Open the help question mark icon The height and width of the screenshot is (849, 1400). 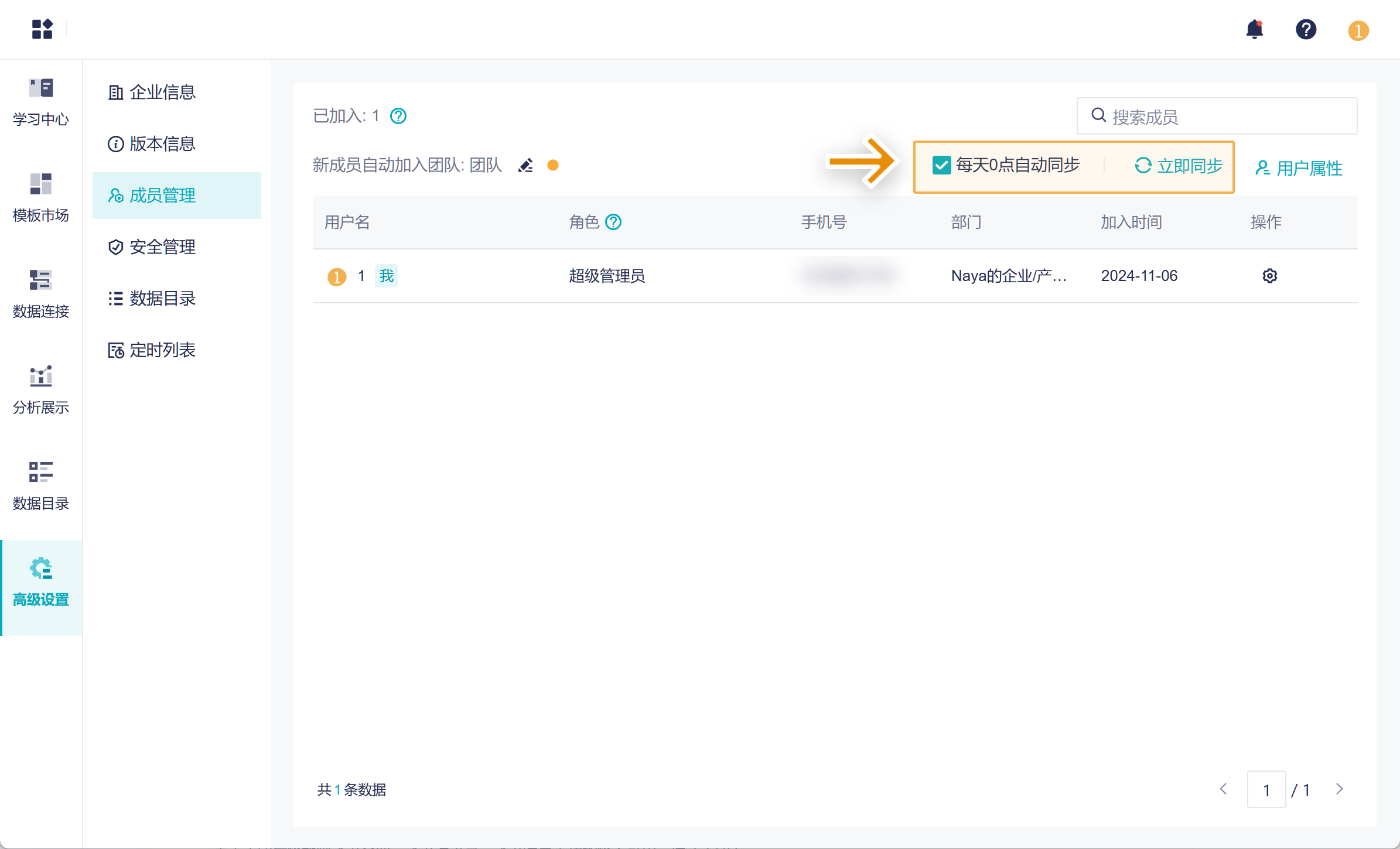pyautogui.click(x=1306, y=29)
